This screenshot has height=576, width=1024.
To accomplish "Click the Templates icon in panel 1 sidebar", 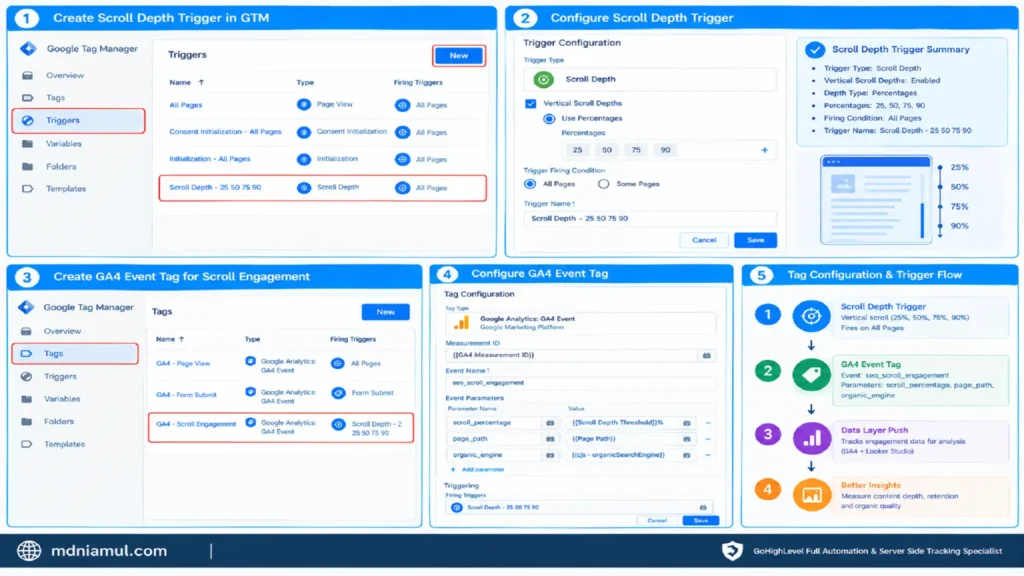I will 27,189.
